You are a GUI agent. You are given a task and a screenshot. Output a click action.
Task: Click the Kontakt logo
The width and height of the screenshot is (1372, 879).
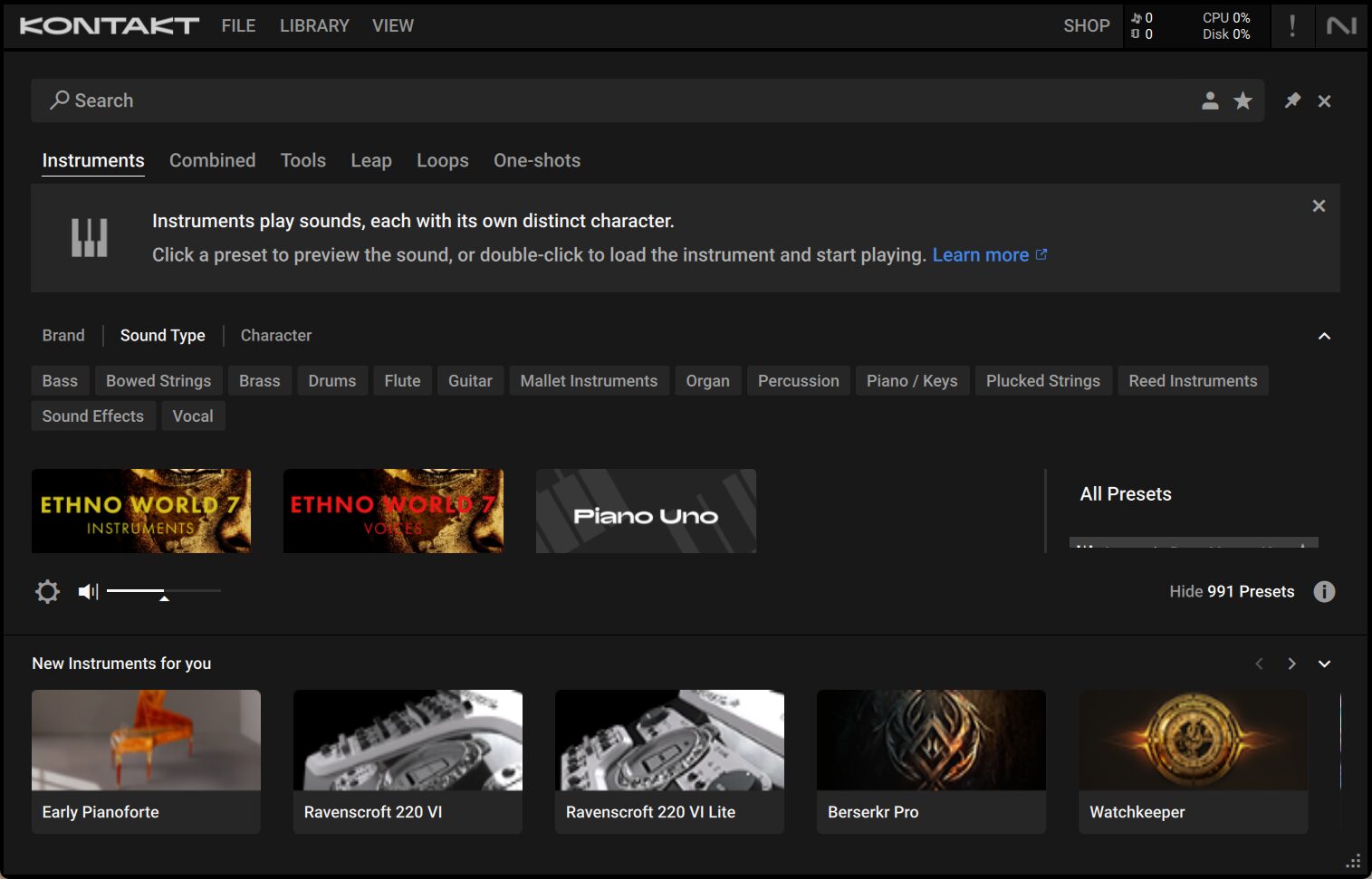tap(109, 25)
